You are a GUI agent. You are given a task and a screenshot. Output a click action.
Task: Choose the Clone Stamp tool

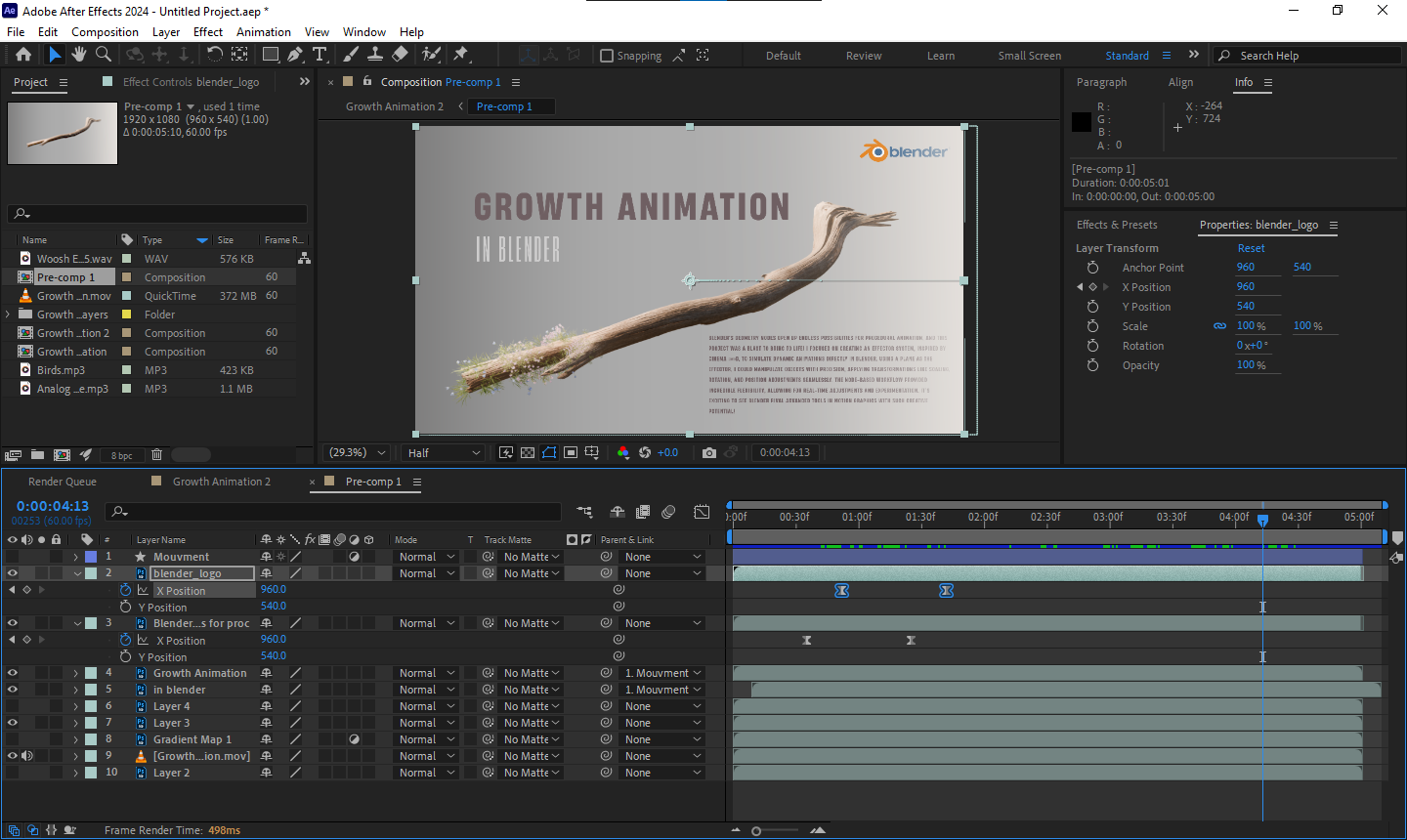tap(374, 55)
